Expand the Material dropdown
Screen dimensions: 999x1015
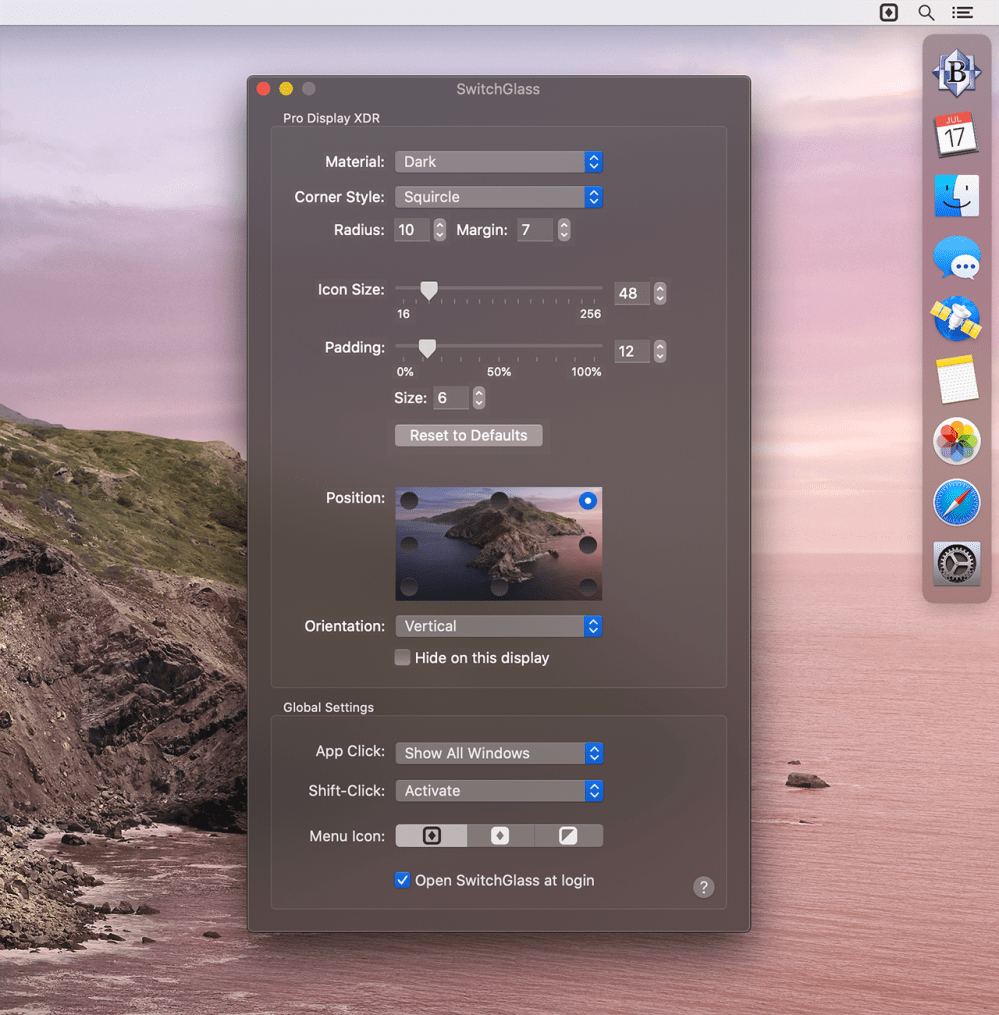(x=498, y=162)
